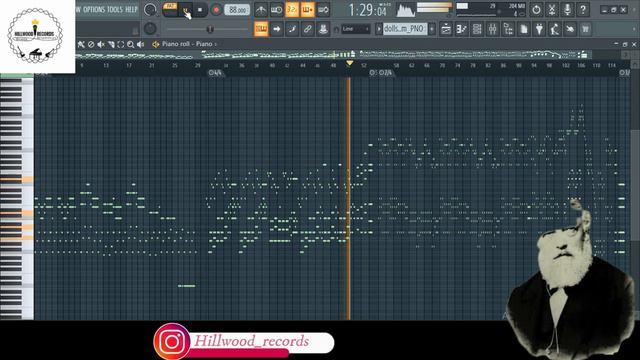Toggle step editing mode button
The width and height of the screenshot is (640, 360).
point(292,29)
